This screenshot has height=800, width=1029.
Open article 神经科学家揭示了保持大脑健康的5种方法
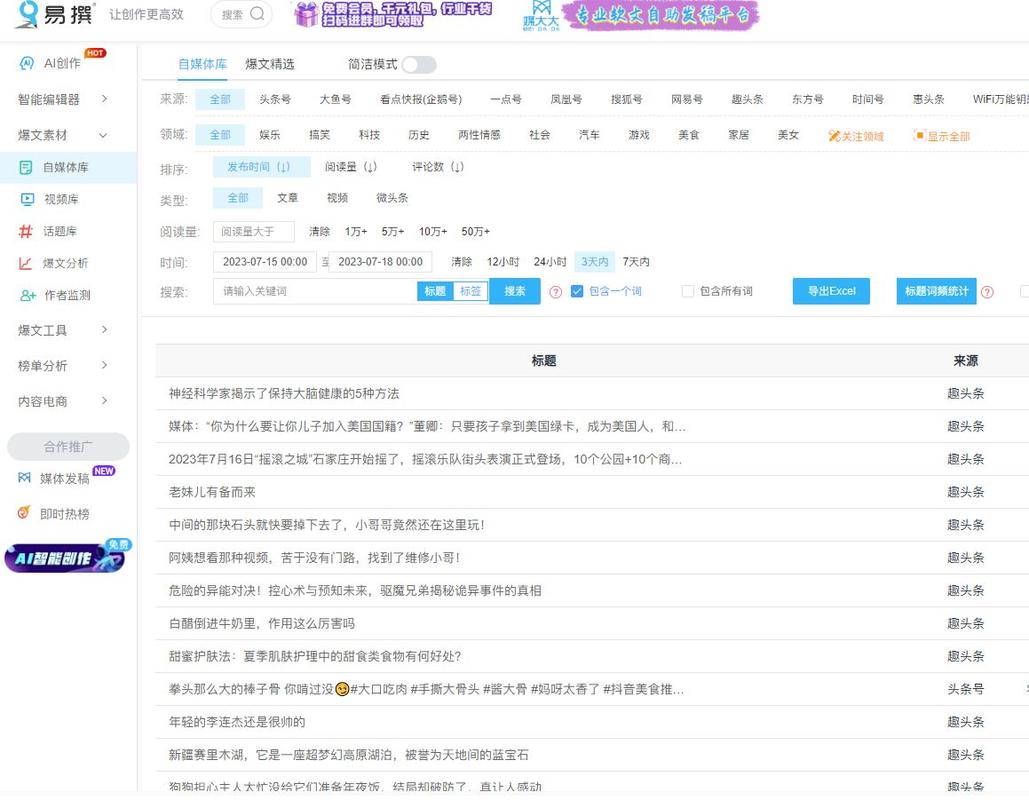284,394
